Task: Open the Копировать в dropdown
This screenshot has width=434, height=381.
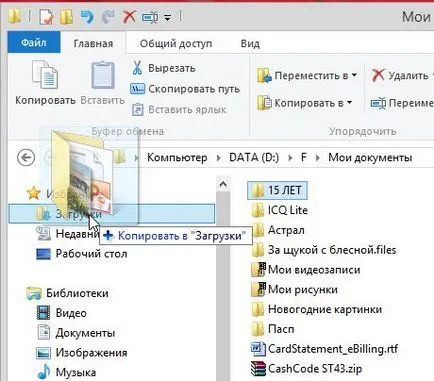Action: click(x=304, y=103)
